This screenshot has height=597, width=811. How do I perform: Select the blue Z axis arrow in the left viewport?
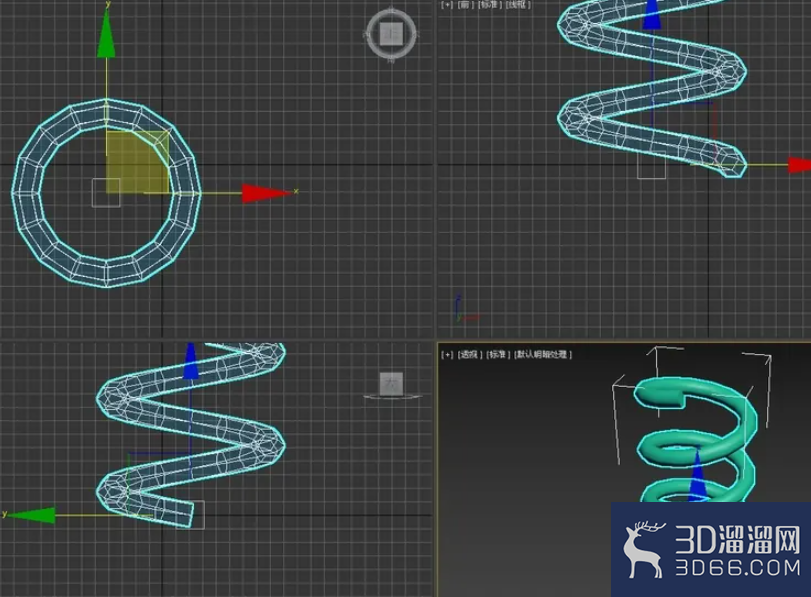(x=191, y=361)
